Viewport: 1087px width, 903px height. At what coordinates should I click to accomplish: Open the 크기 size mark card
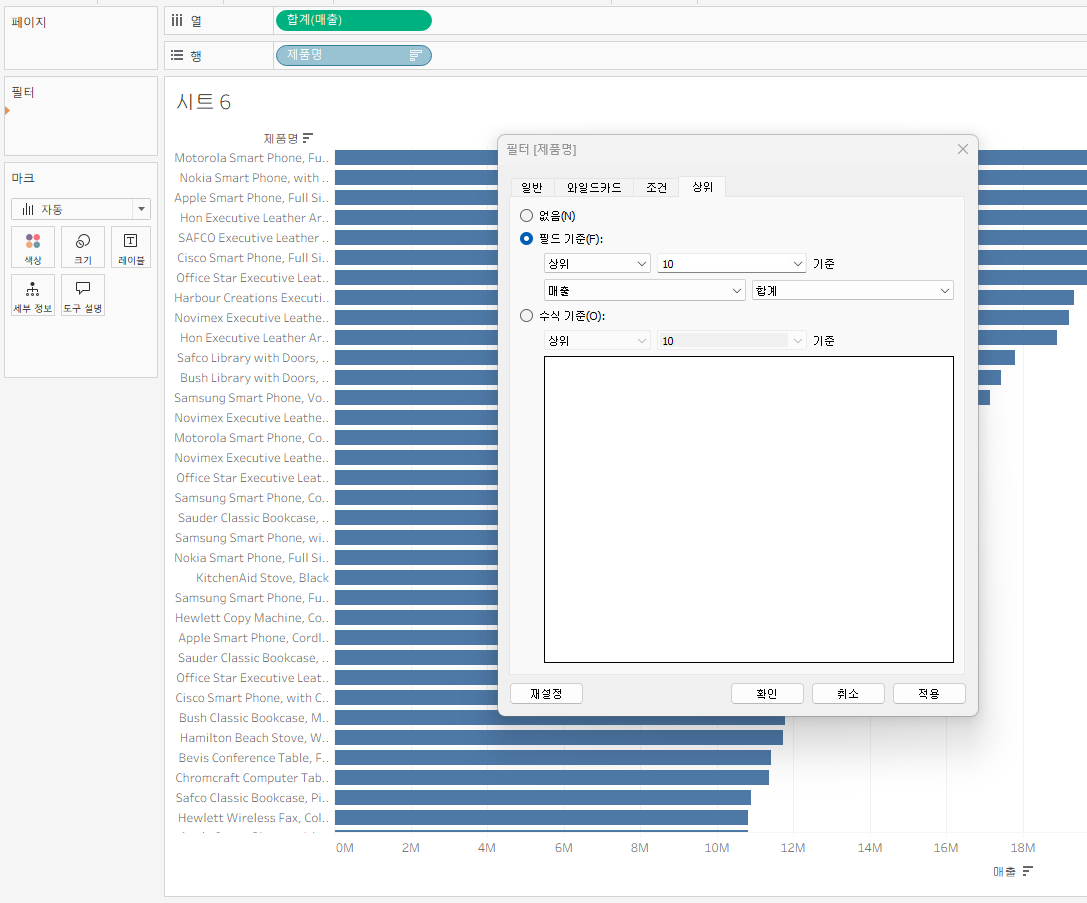point(82,247)
